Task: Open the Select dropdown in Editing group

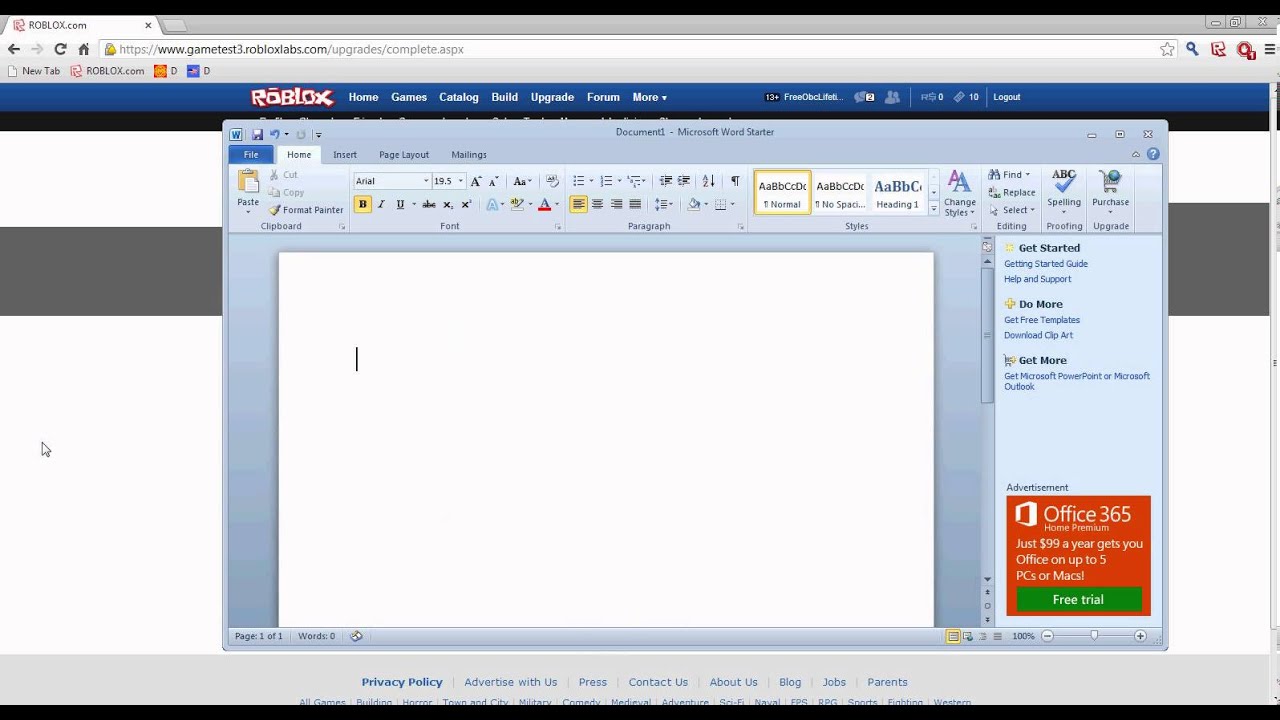Action: tap(1010, 210)
